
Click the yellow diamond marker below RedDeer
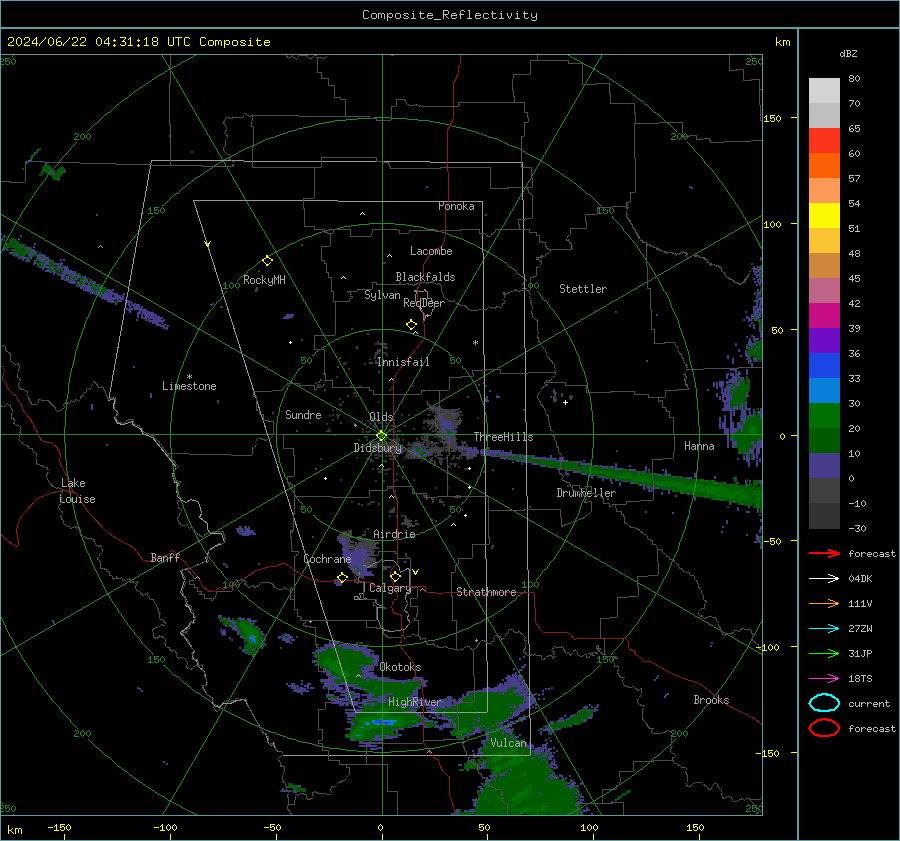(411, 325)
